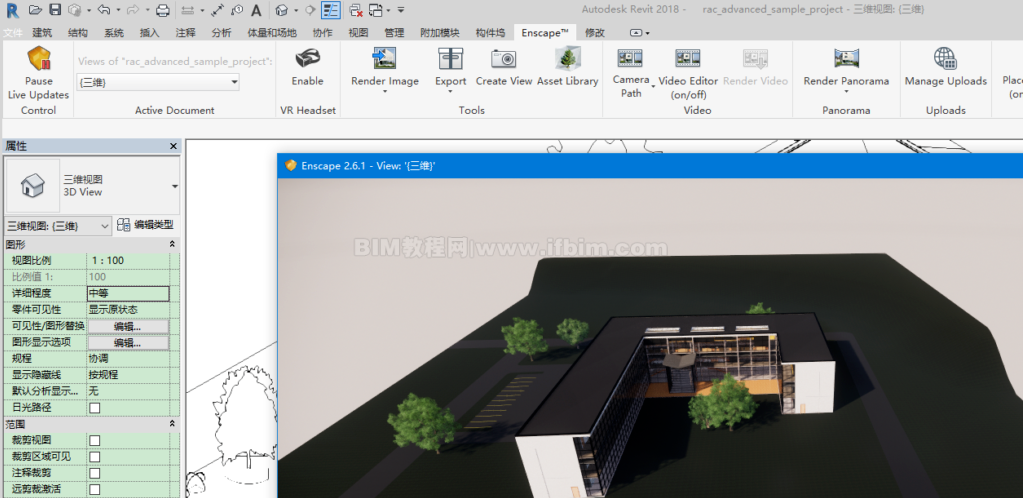Click the Render Panorama icon
Image resolution: width=1023 pixels, height=498 pixels.
(846, 59)
